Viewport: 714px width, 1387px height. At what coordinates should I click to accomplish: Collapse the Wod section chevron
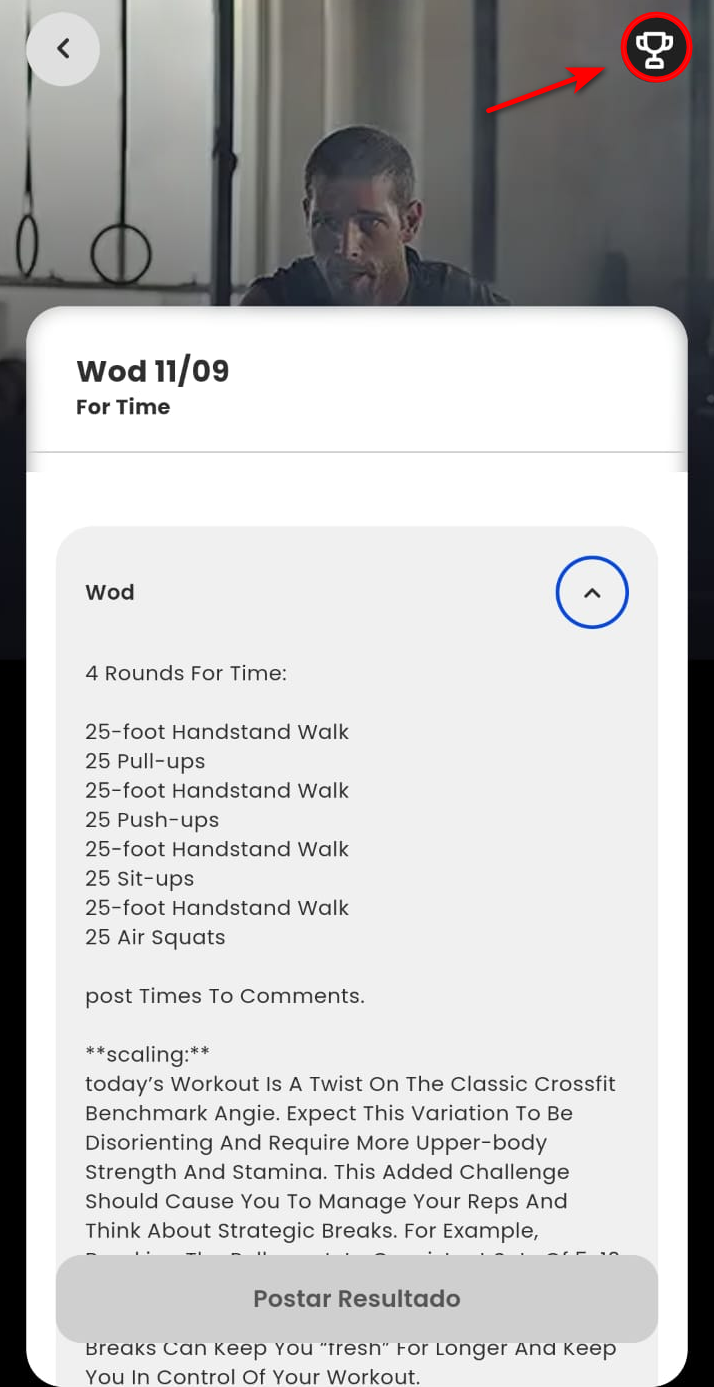coord(592,592)
